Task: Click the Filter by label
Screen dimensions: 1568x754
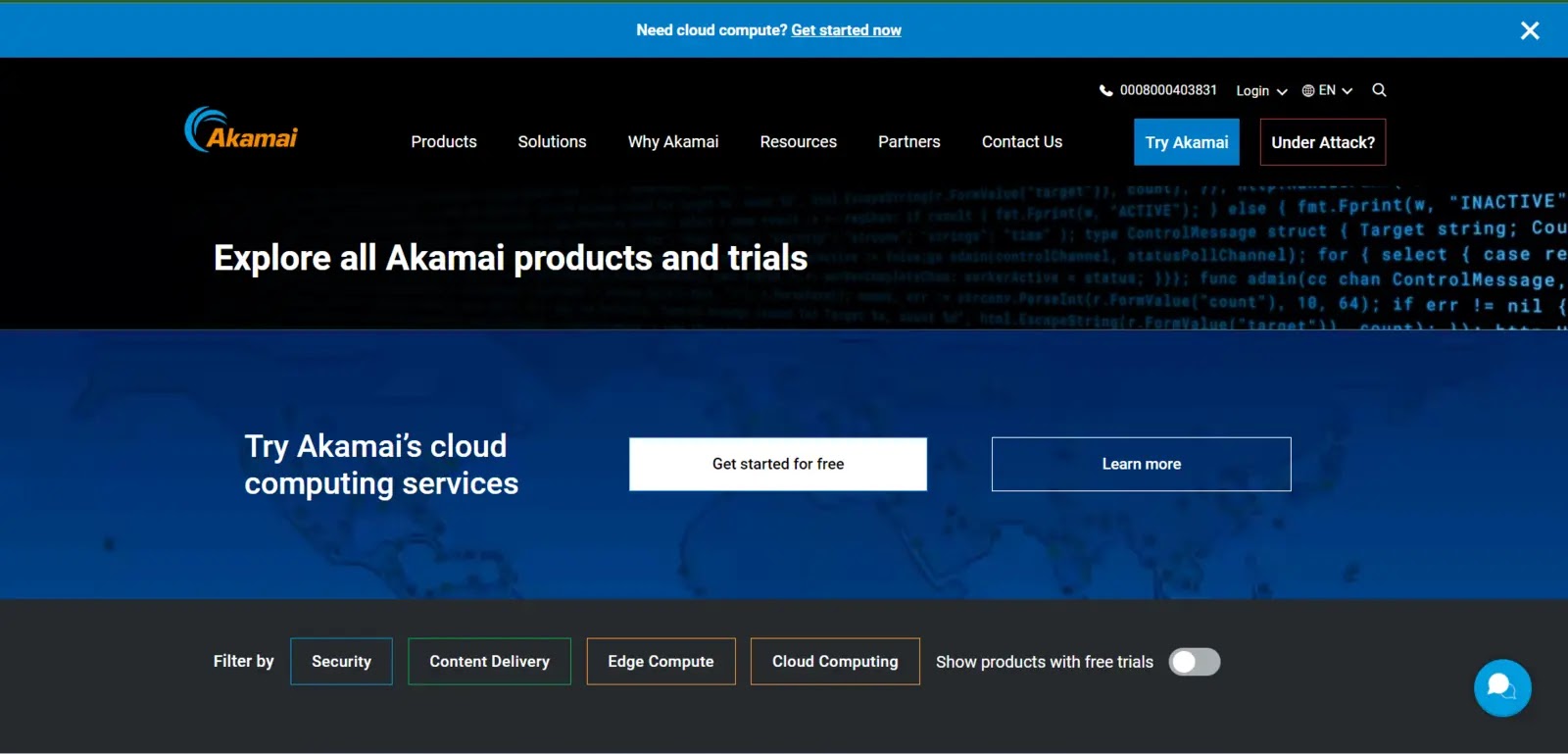Action: click(x=244, y=661)
